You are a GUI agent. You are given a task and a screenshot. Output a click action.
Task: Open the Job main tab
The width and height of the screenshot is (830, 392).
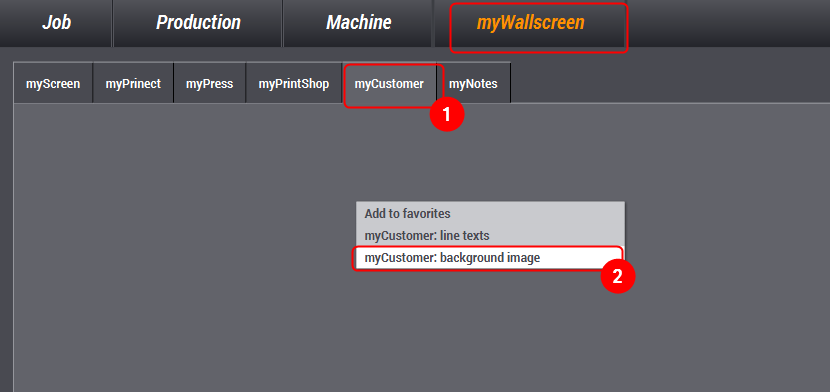coord(56,23)
